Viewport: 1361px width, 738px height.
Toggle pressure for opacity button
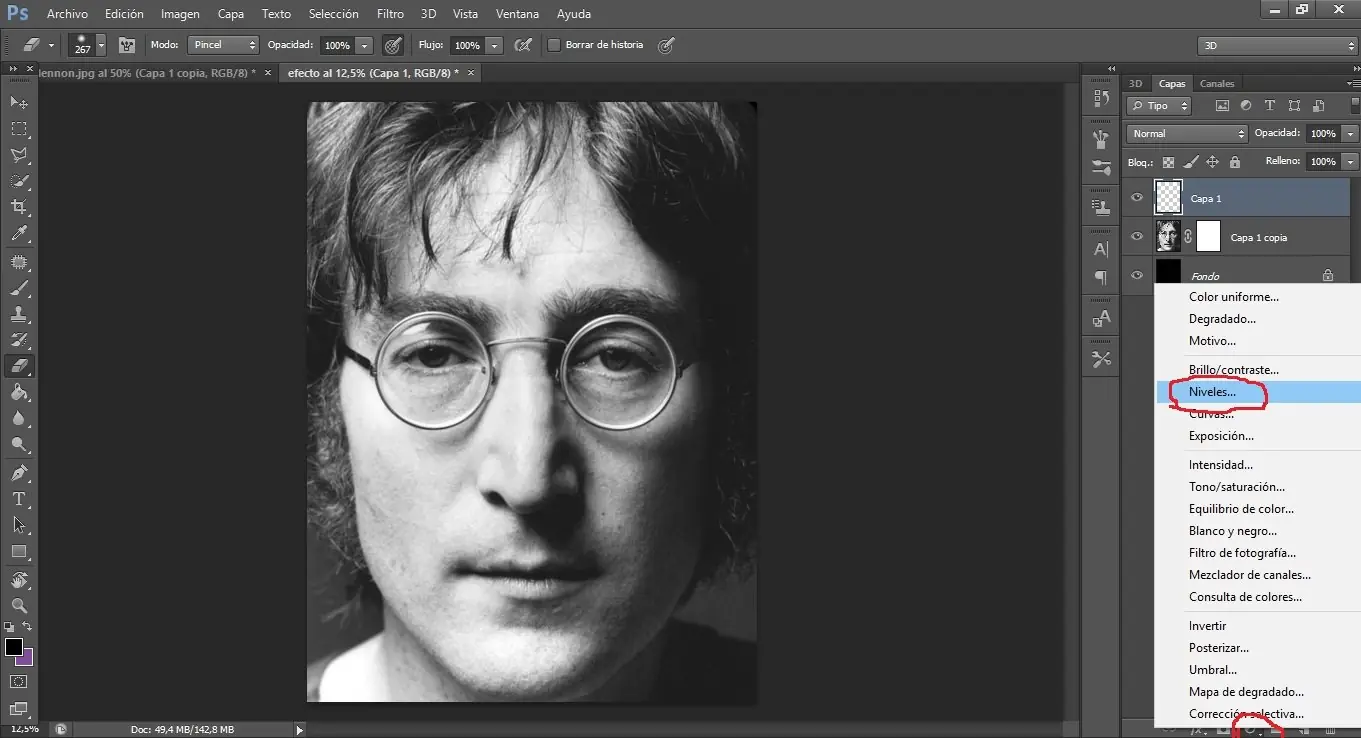pos(394,45)
